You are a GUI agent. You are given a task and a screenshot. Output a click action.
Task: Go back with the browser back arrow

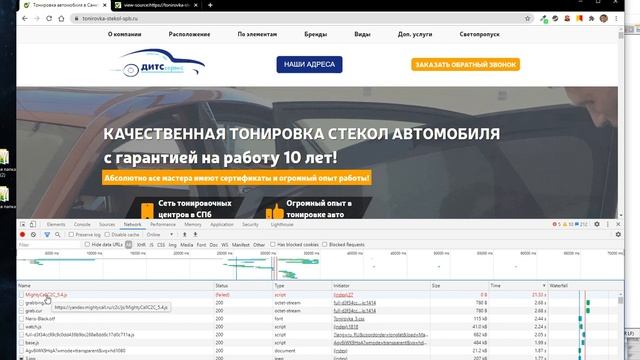pos(25,18)
